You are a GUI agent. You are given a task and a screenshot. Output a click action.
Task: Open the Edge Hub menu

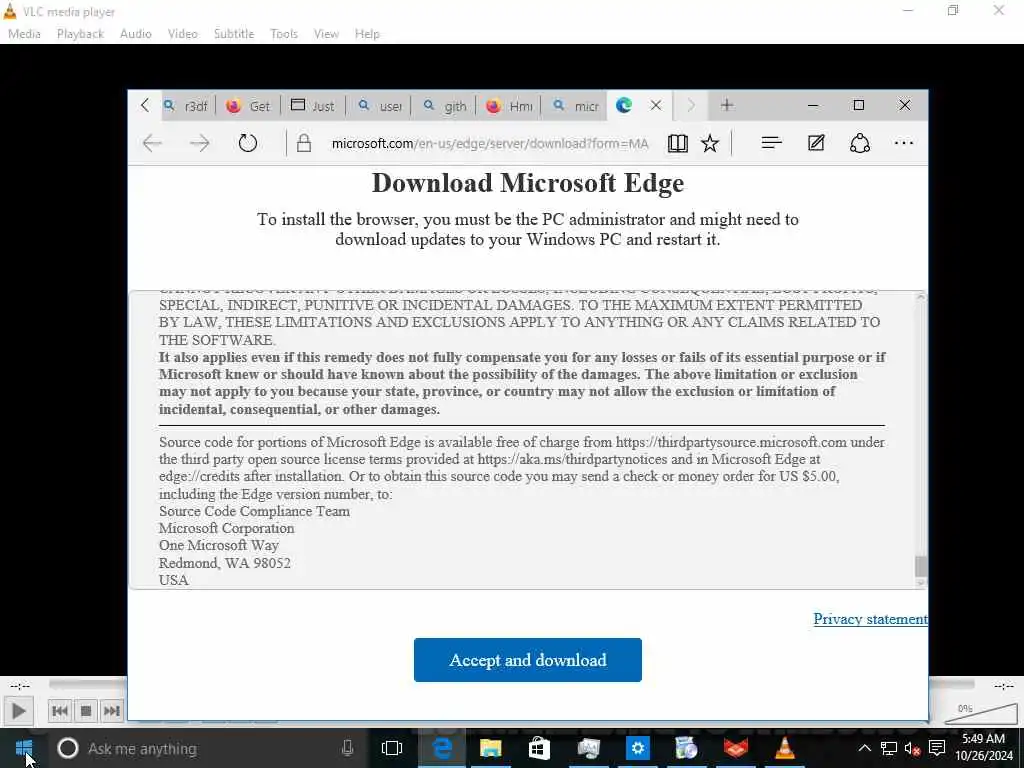(771, 143)
